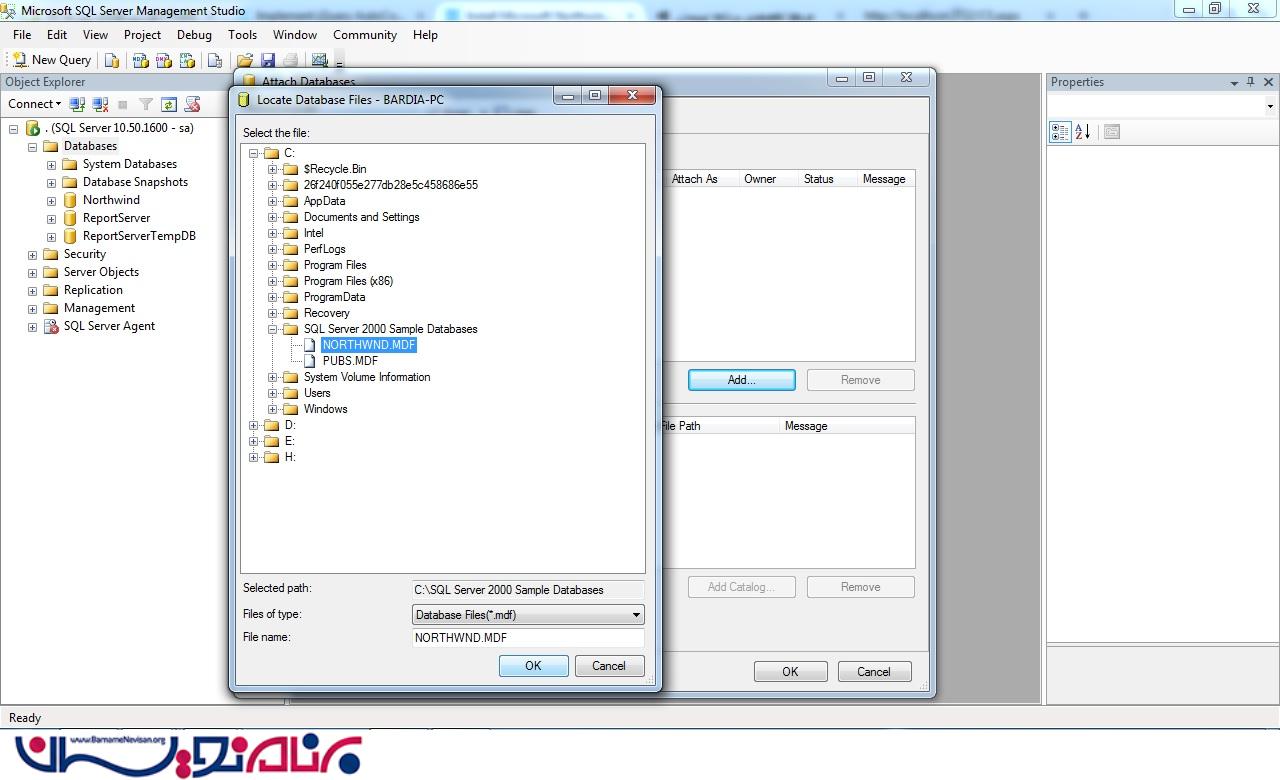
Task: Select the ProgramData folder
Action: [x=334, y=297]
